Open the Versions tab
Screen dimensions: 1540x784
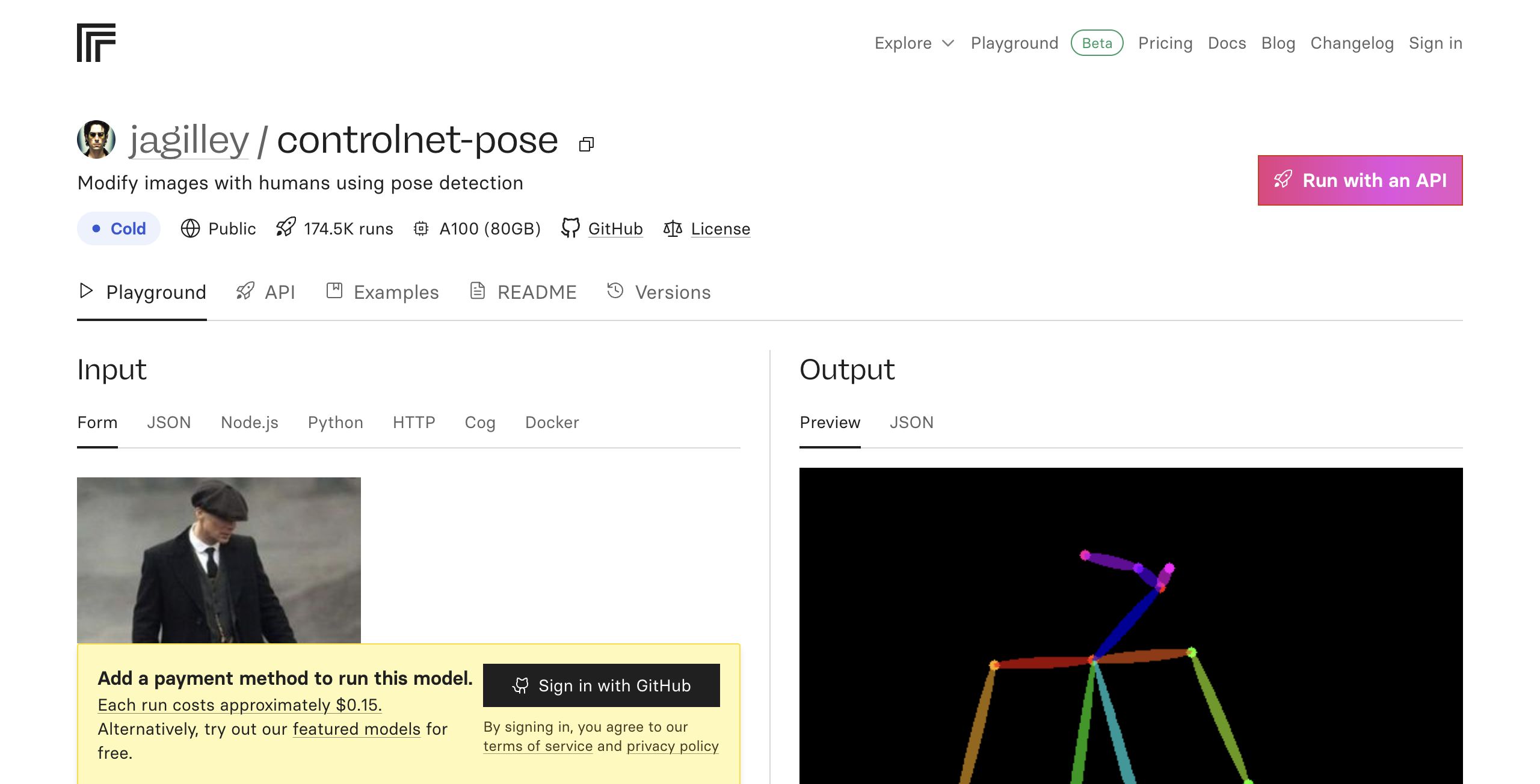659,292
